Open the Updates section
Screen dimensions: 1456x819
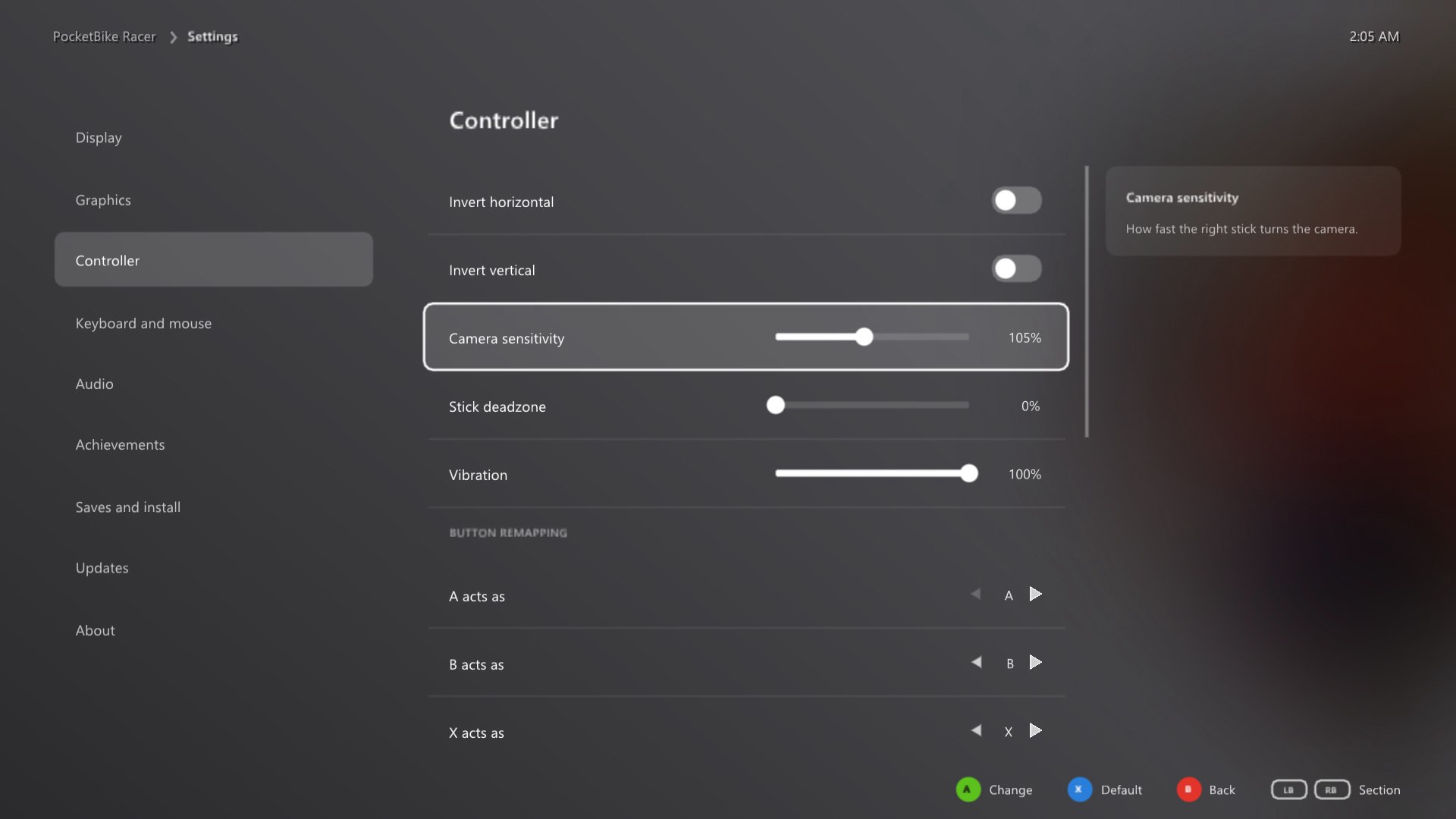(x=213, y=567)
